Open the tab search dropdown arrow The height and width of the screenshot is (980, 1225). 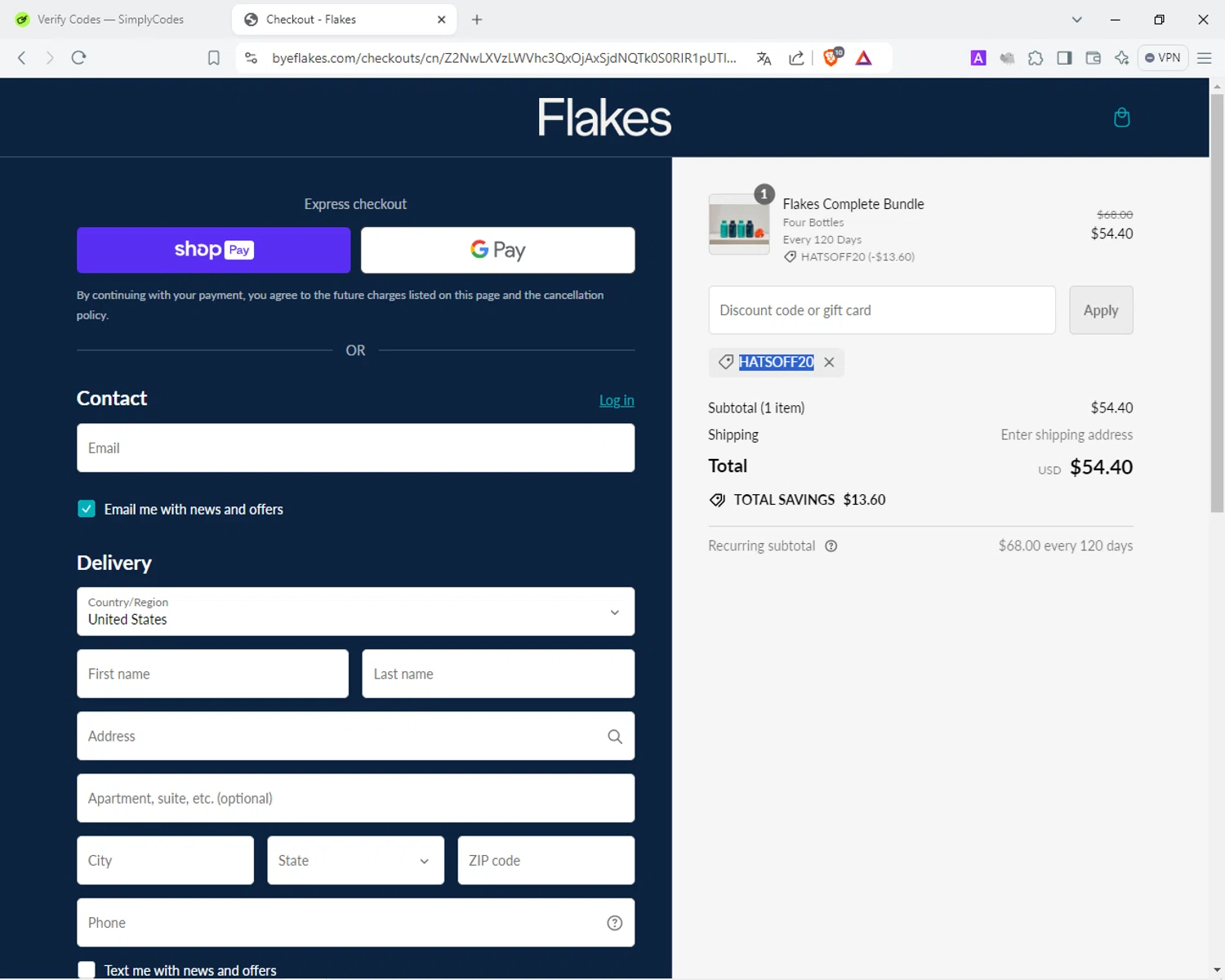click(x=1077, y=20)
